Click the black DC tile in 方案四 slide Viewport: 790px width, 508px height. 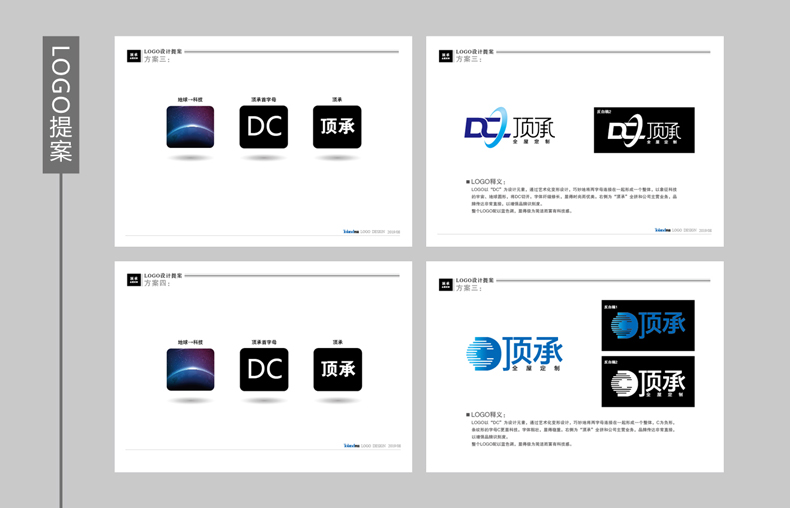click(264, 369)
